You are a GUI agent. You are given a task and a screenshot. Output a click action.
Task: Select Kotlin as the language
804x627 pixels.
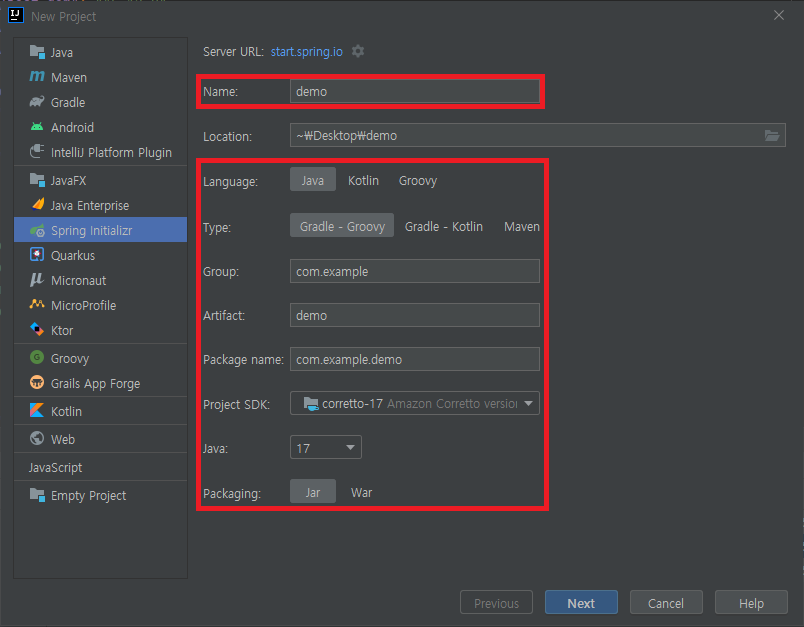363,180
